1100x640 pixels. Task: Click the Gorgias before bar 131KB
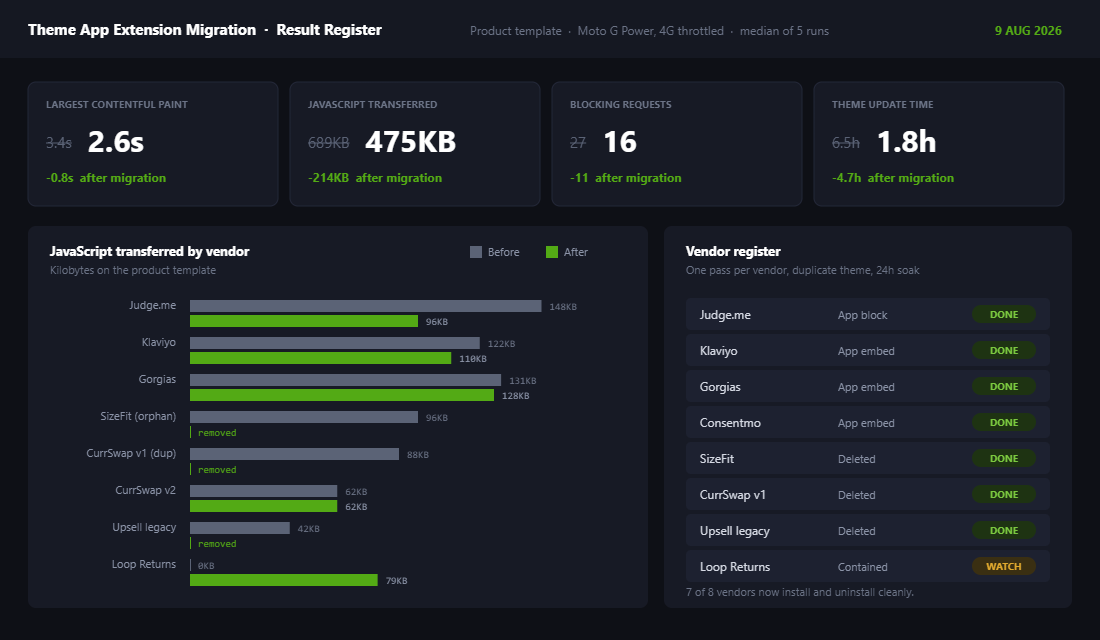point(345,380)
